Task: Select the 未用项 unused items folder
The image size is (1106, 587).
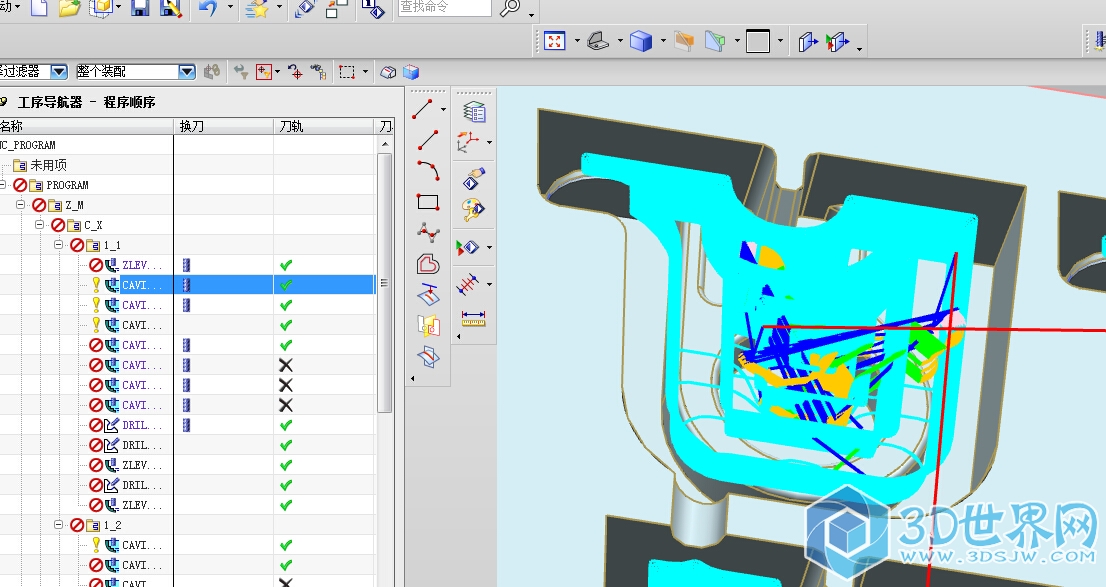Action: (x=48, y=165)
